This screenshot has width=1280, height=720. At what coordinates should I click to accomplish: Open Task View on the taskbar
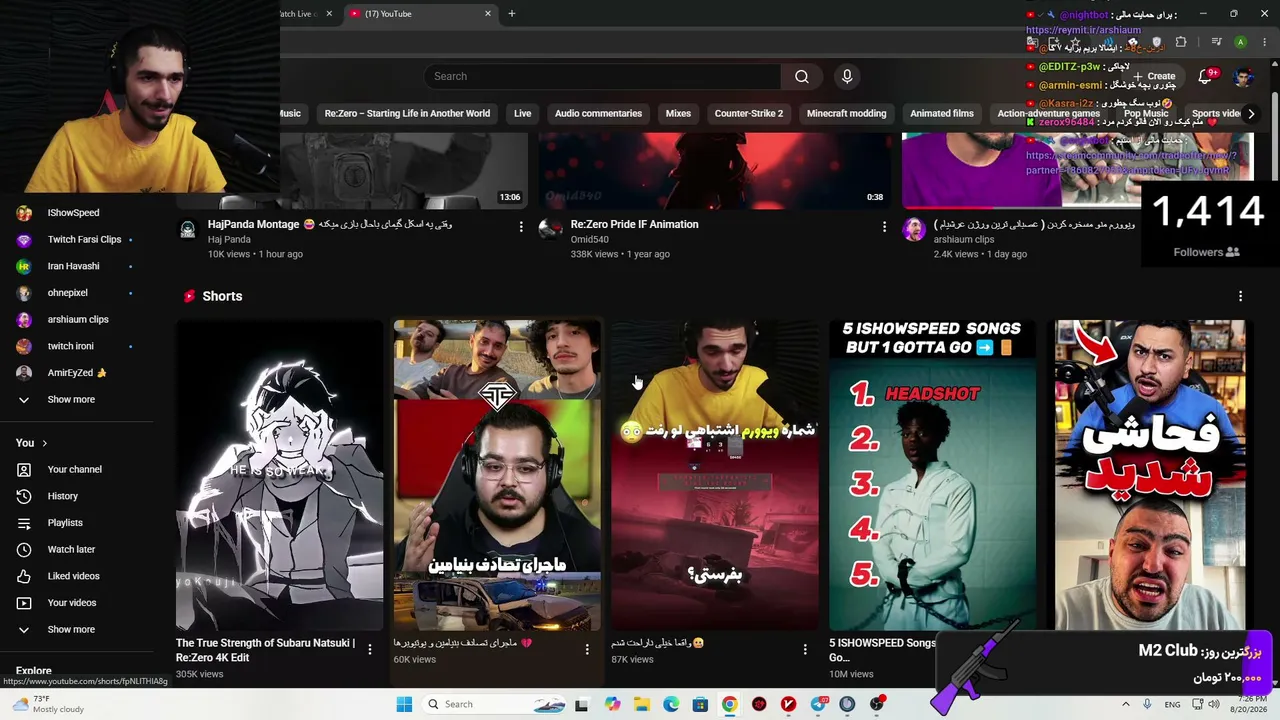[x=581, y=704]
